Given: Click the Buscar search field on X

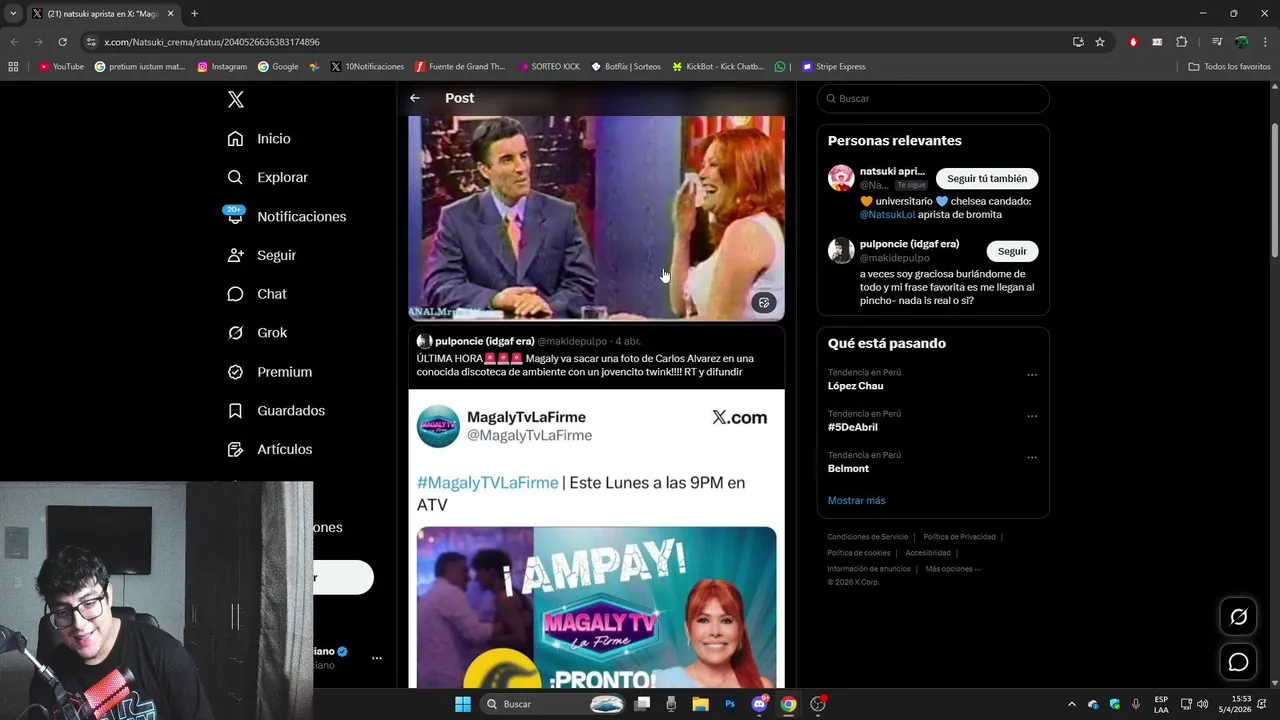Looking at the screenshot, I should (933, 99).
